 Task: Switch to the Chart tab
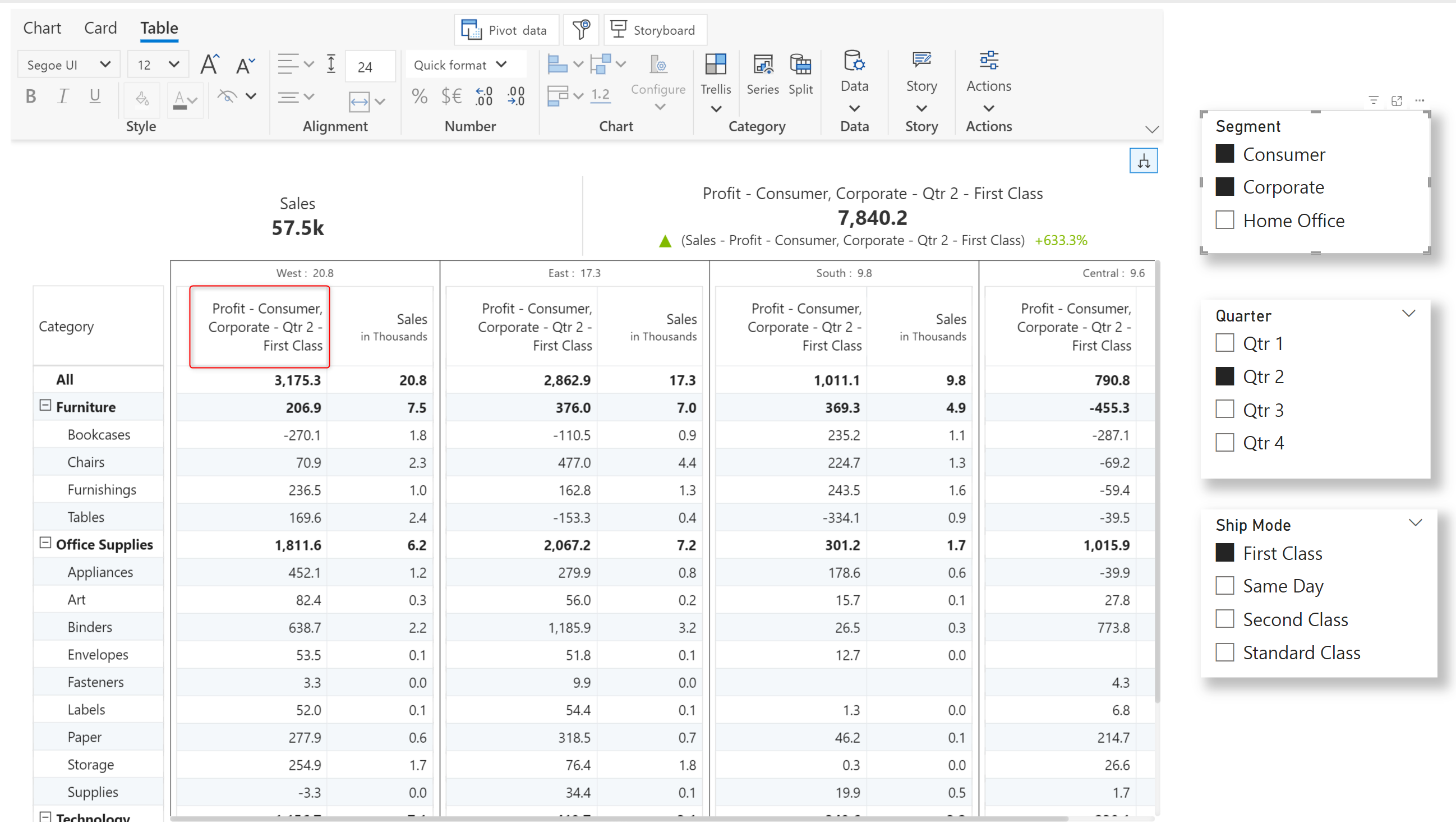point(42,27)
